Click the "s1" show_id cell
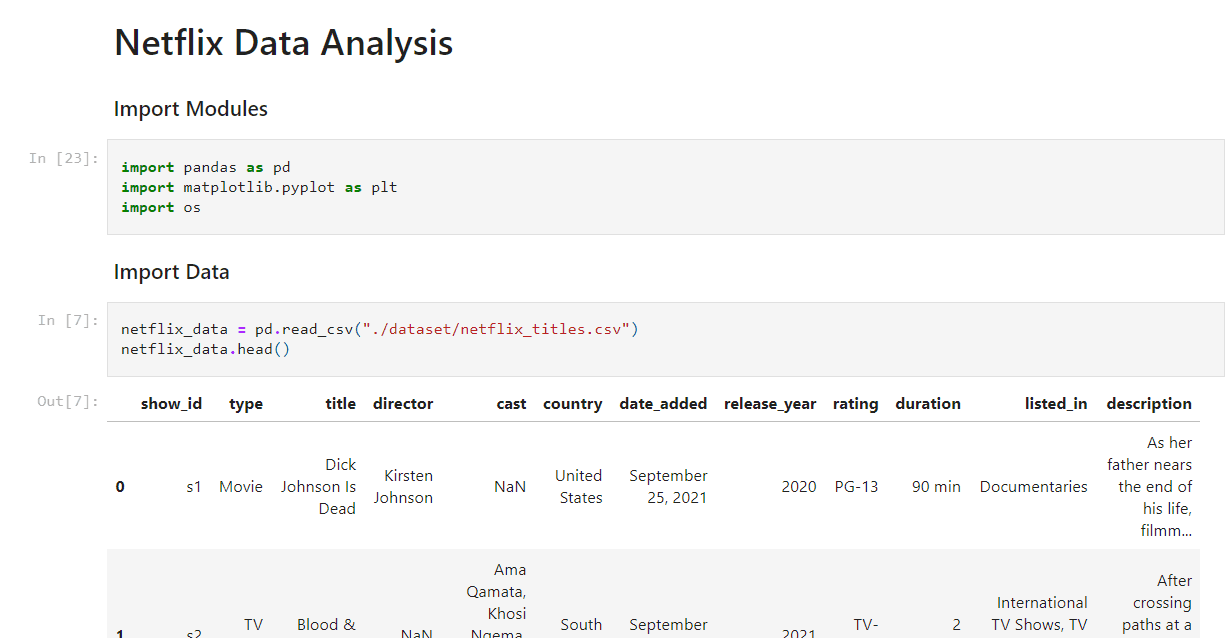The image size is (1226, 638). click(194, 487)
